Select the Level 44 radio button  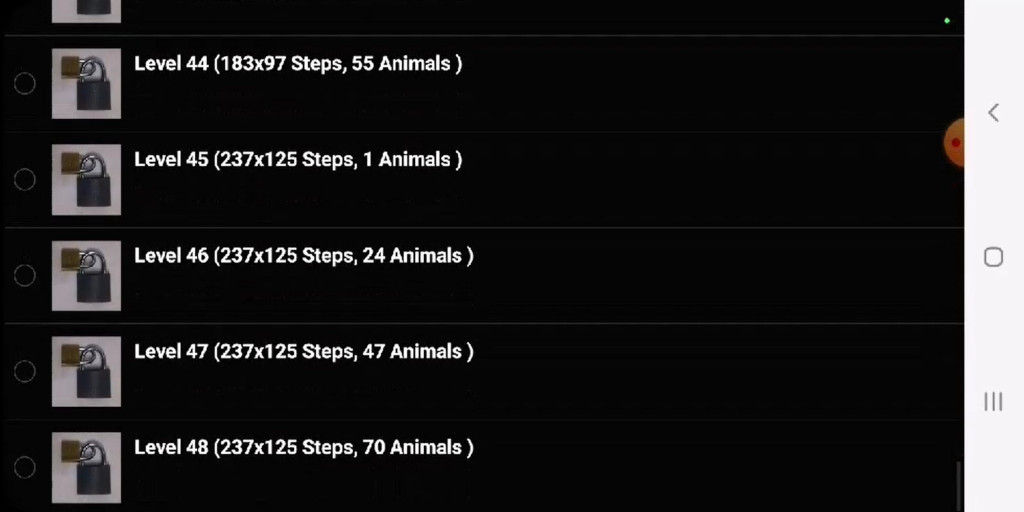click(25, 84)
